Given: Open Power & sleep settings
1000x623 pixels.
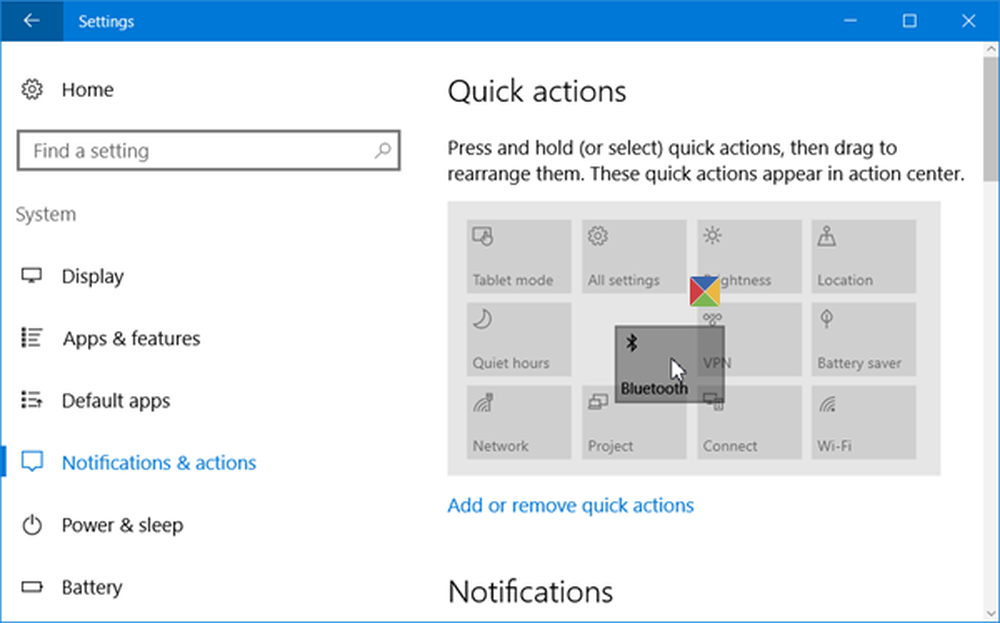Looking at the screenshot, I should coord(122,525).
